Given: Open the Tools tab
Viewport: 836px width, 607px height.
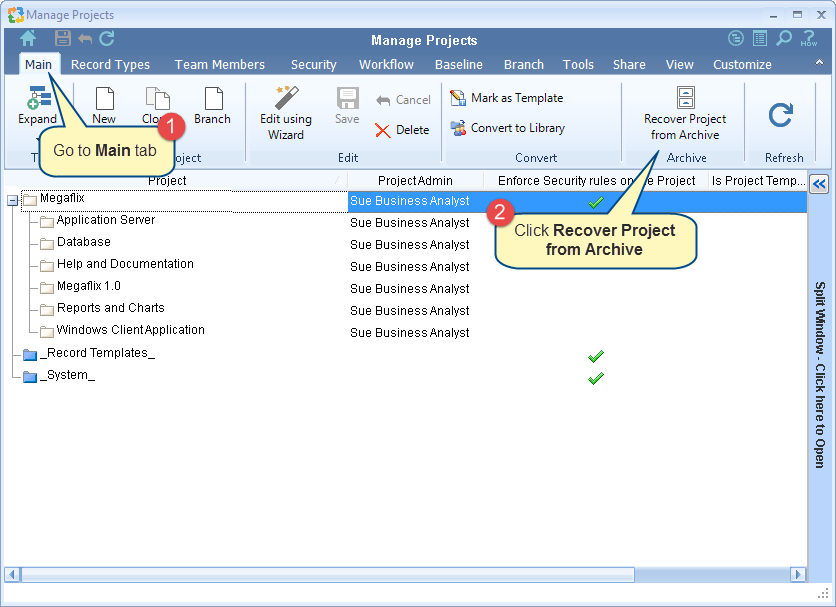Looking at the screenshot, I should click(578, 65).
